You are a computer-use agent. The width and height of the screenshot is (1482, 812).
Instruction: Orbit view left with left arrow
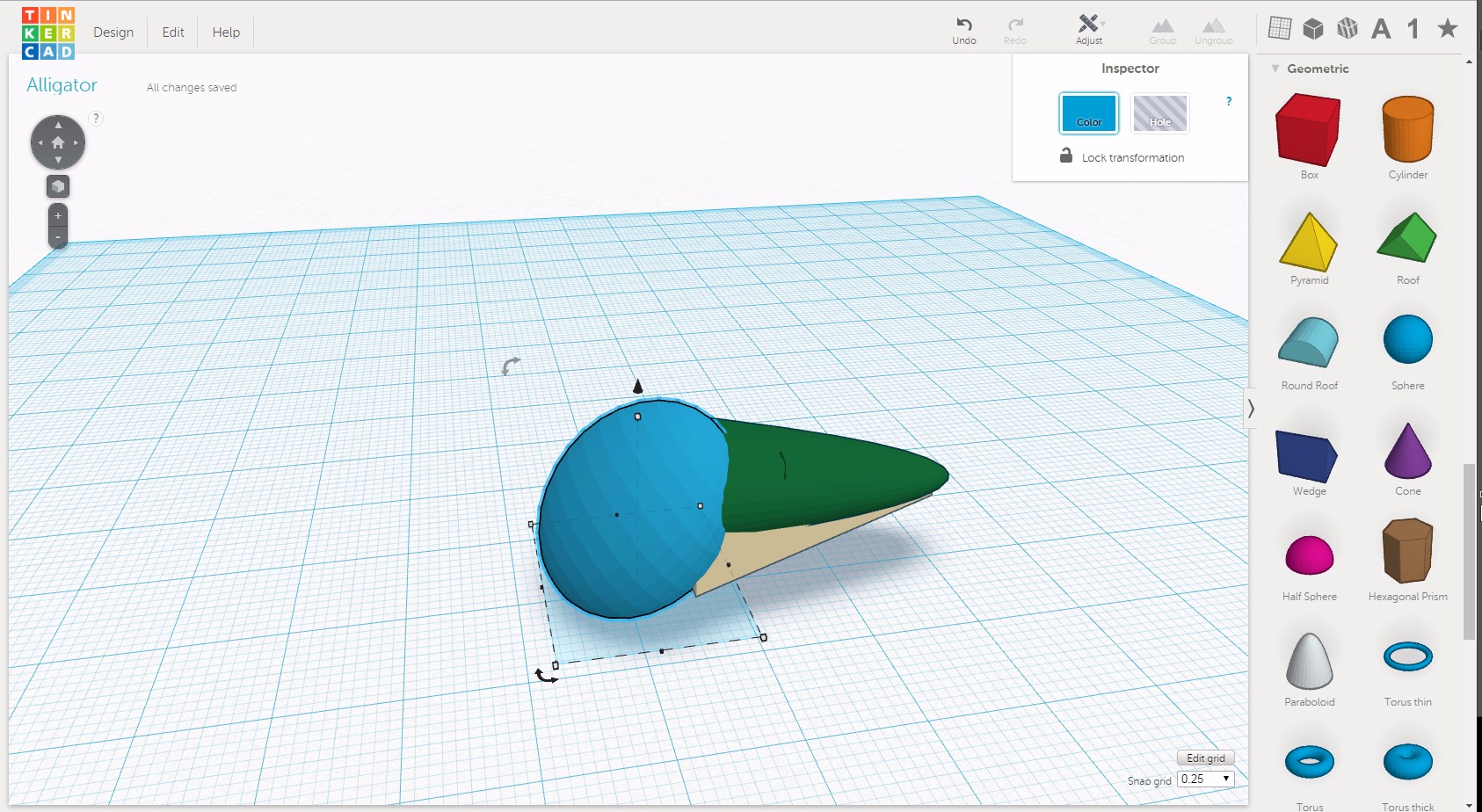tap(40, 142)
